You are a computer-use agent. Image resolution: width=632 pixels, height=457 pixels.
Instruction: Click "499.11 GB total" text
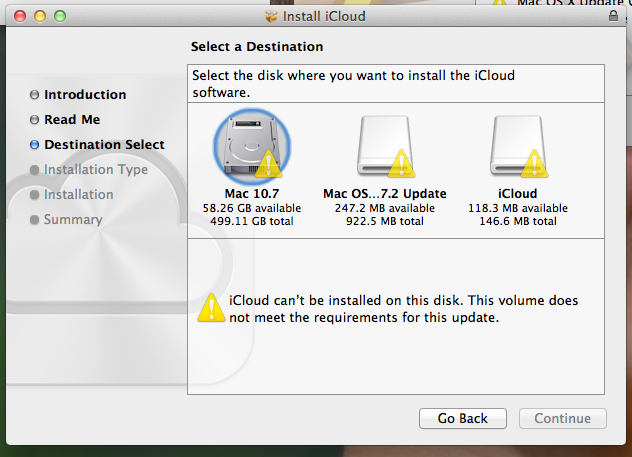[x=252, y=221]
